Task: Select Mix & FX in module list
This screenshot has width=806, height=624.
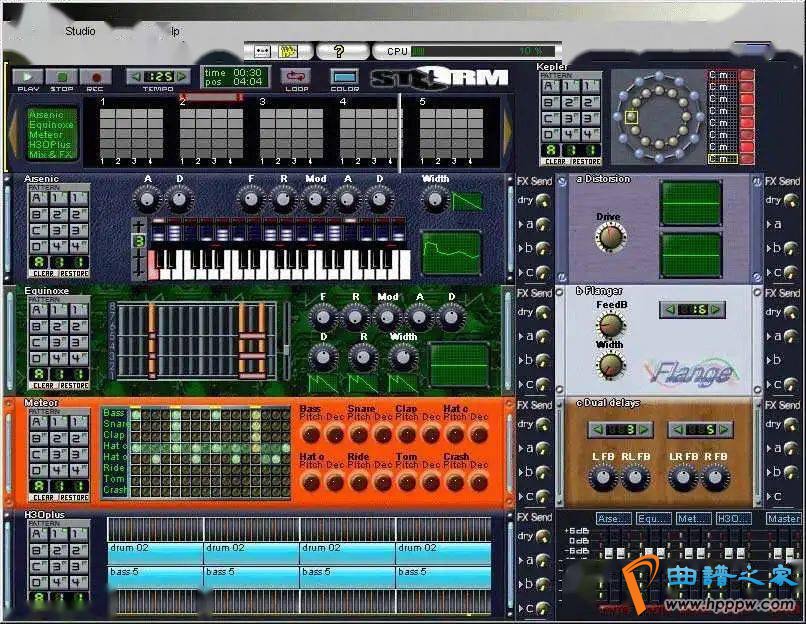Action: click(50, 154)
